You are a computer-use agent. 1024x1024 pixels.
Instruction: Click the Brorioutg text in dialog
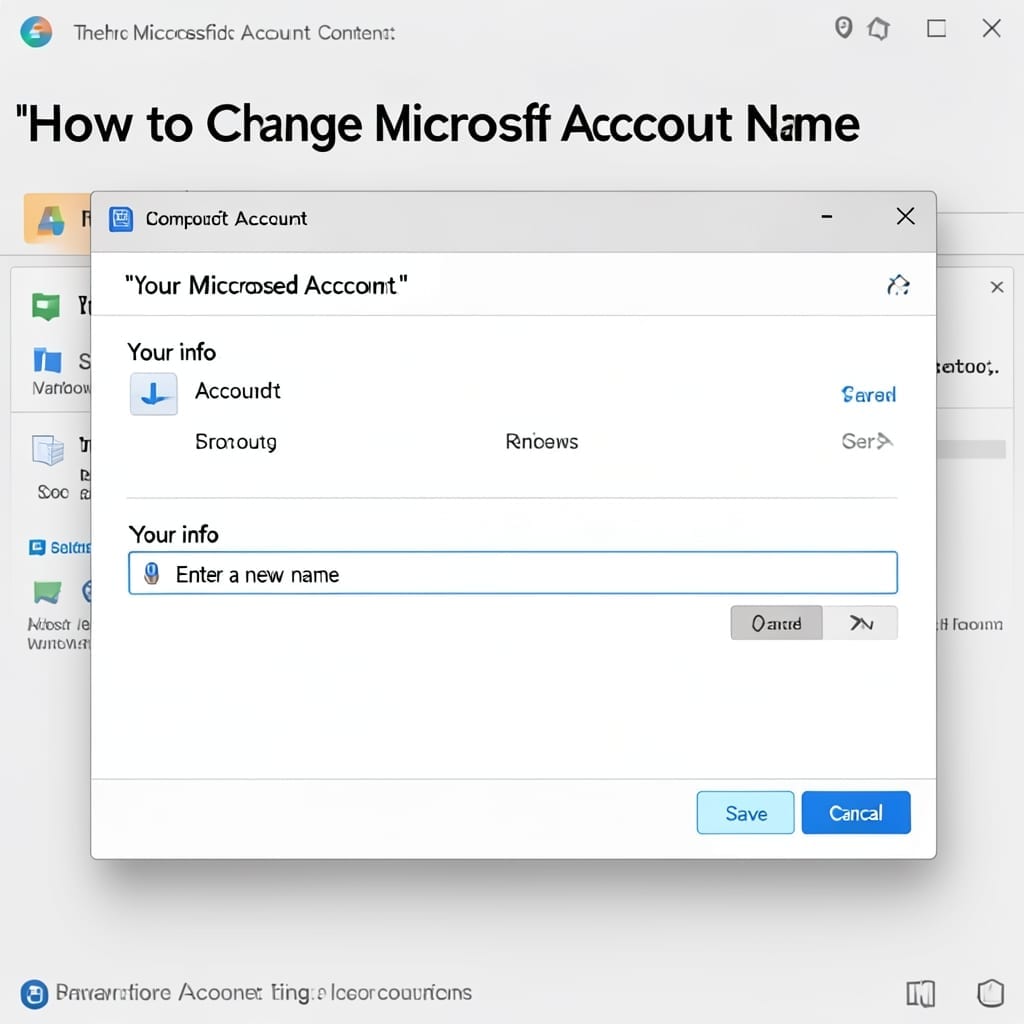click(236, 442)
